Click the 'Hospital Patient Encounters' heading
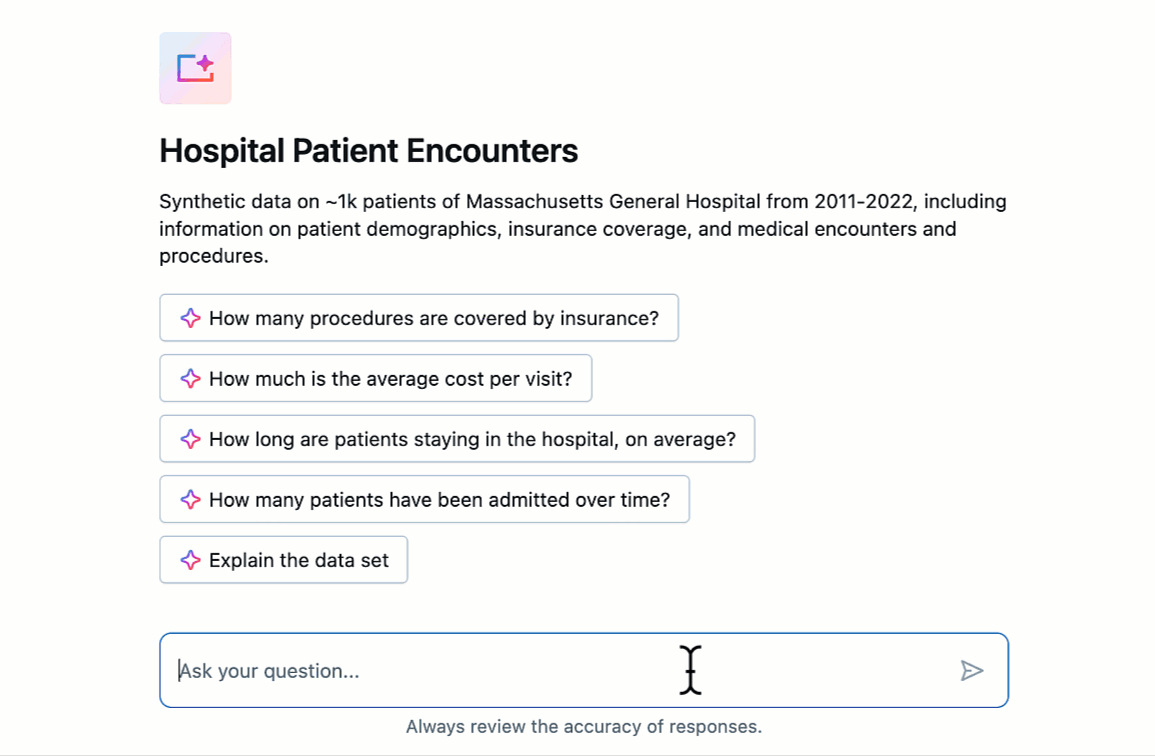 coord(368,151)
